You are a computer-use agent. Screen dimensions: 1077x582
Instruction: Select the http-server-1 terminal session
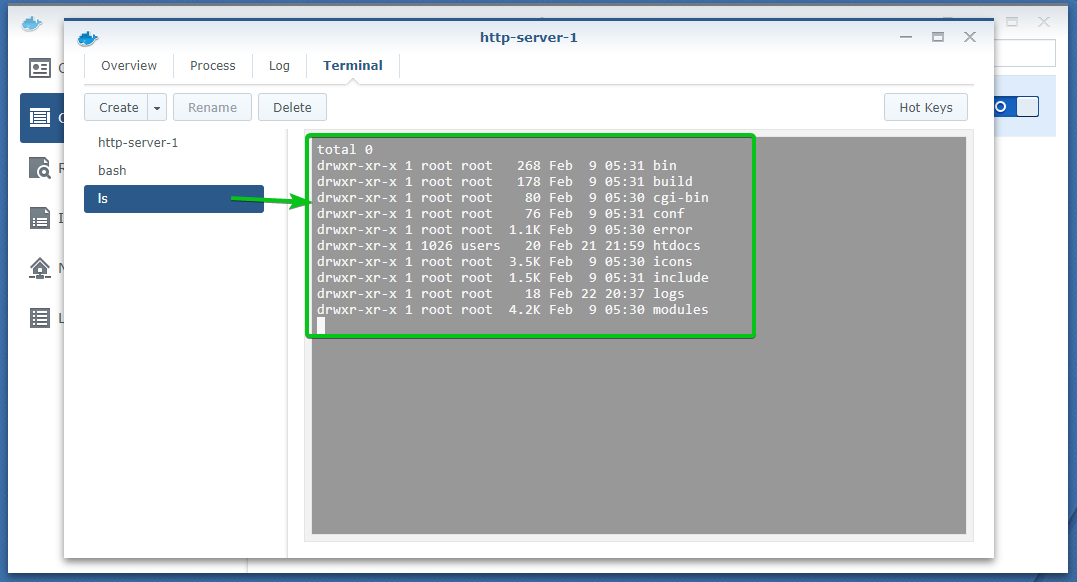coord(174,143)
